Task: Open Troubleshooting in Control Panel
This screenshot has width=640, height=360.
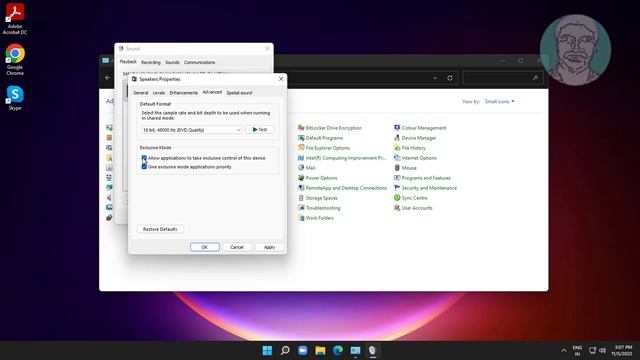Action: tap(319, 208)
